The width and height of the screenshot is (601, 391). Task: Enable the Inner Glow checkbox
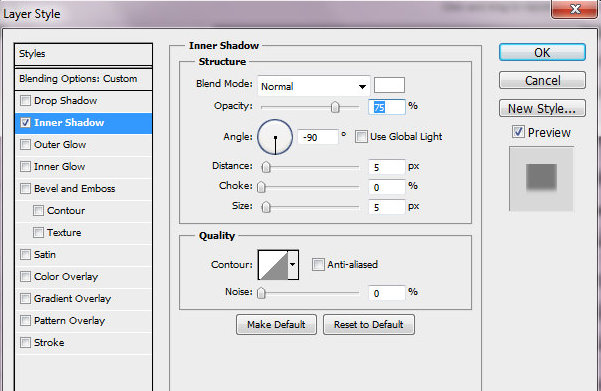(x=25, y=167)
